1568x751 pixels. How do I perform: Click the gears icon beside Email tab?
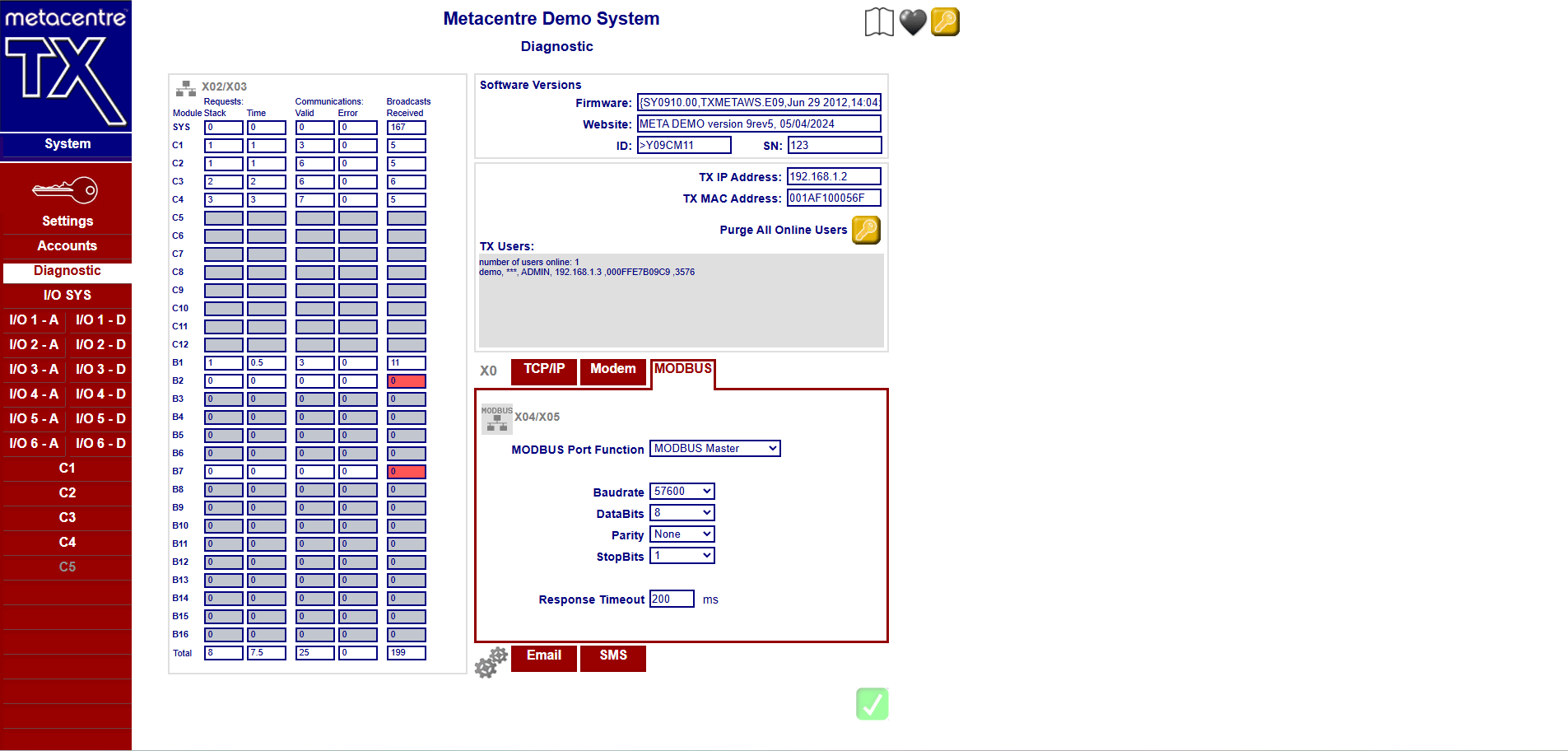click(491, 662)
